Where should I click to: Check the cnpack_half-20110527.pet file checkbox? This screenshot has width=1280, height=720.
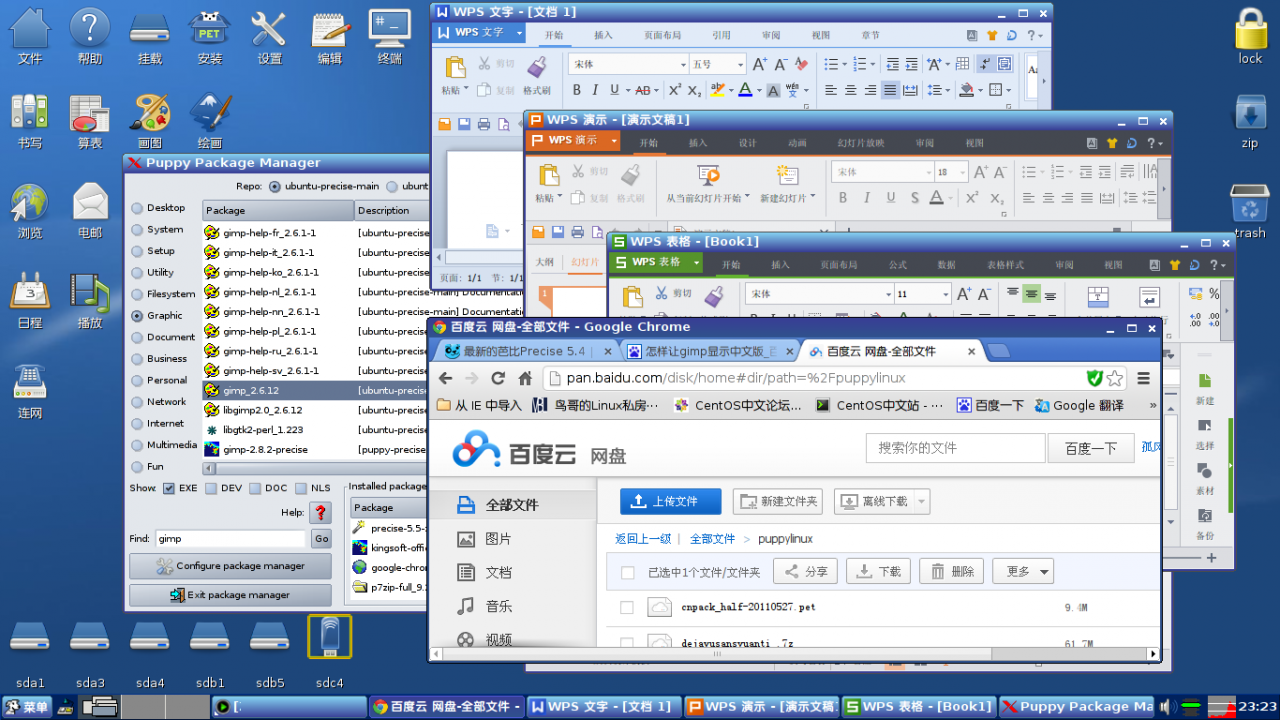tap(627, 607)
